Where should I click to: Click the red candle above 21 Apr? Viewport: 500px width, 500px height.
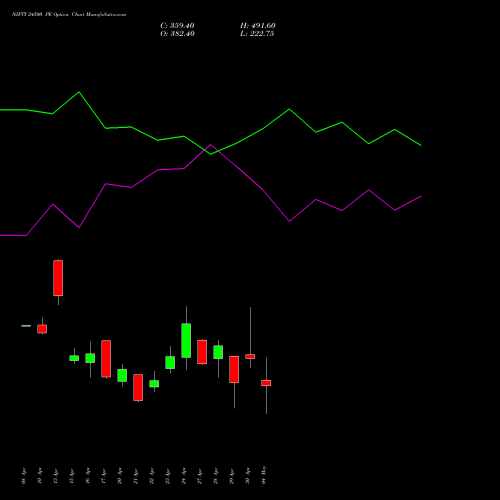point(138,387)
